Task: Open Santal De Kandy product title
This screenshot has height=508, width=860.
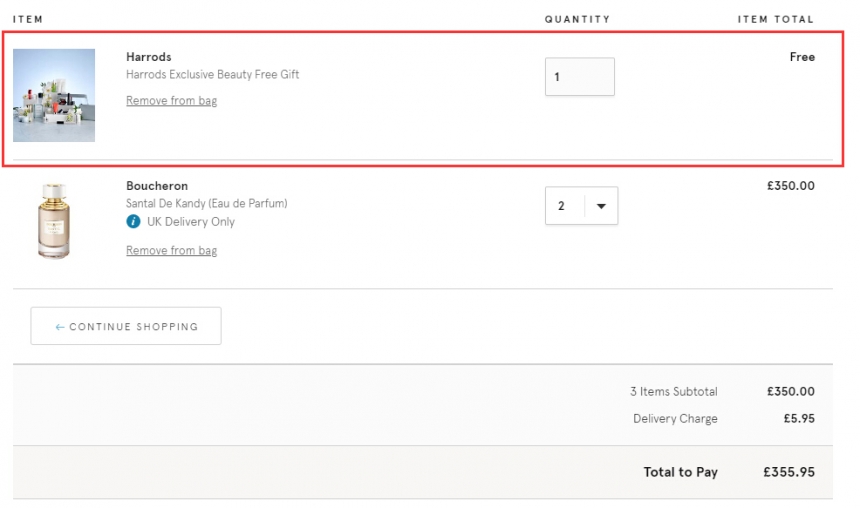Action: [x=206, y=204]
